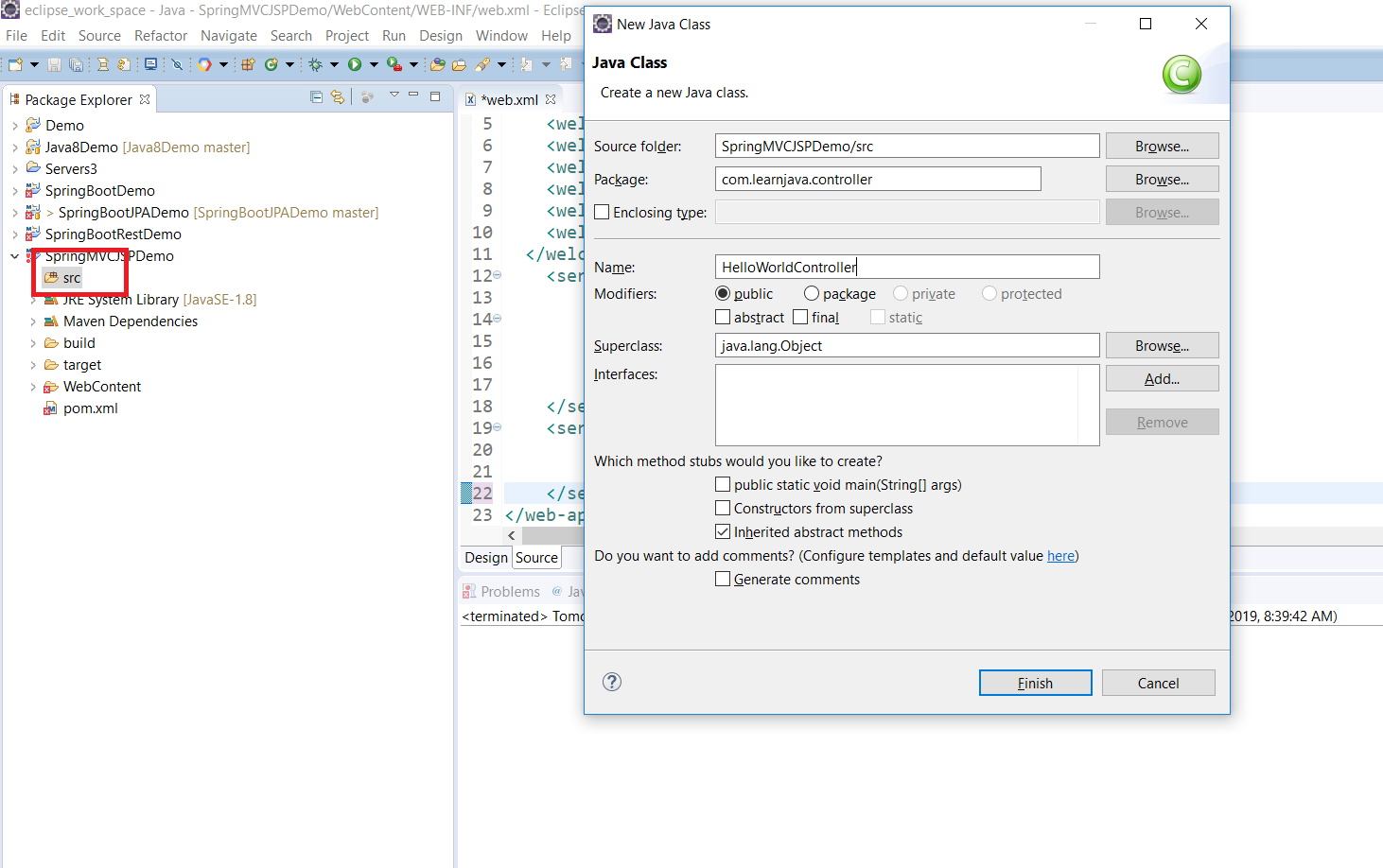Tick the Generate comments checkbox
1383x868 pixels.
tap(723, 579)
